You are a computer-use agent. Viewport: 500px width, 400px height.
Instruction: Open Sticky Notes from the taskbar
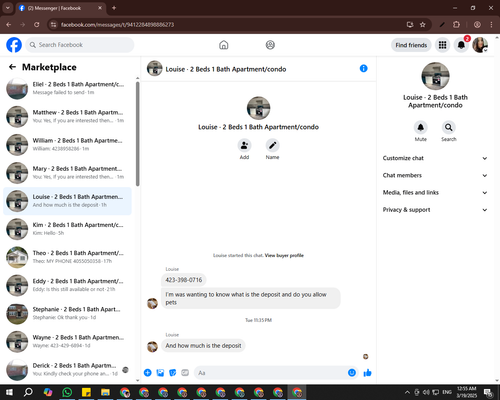coord(86,392)
